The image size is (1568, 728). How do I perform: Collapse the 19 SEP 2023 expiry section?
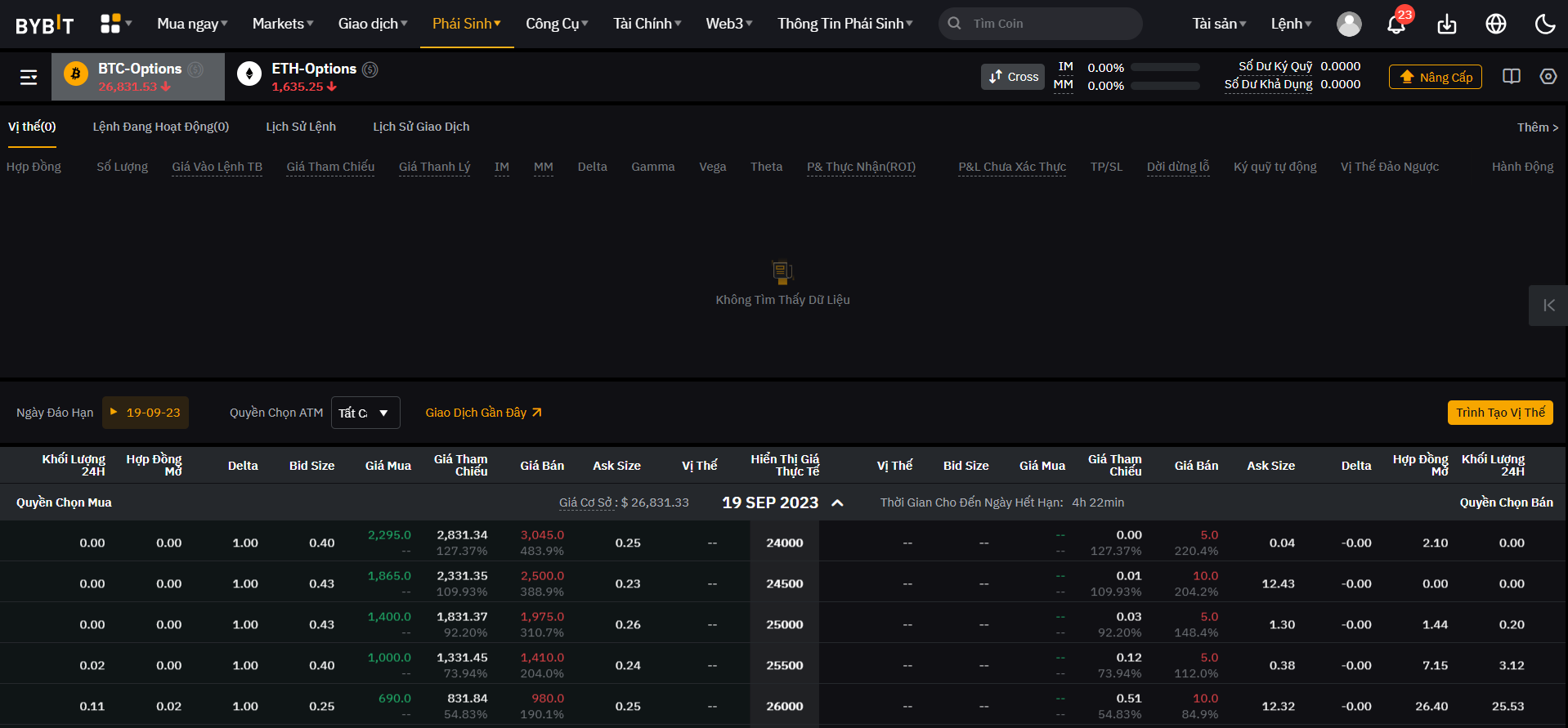pyautogui.click(x=837, y=502)
